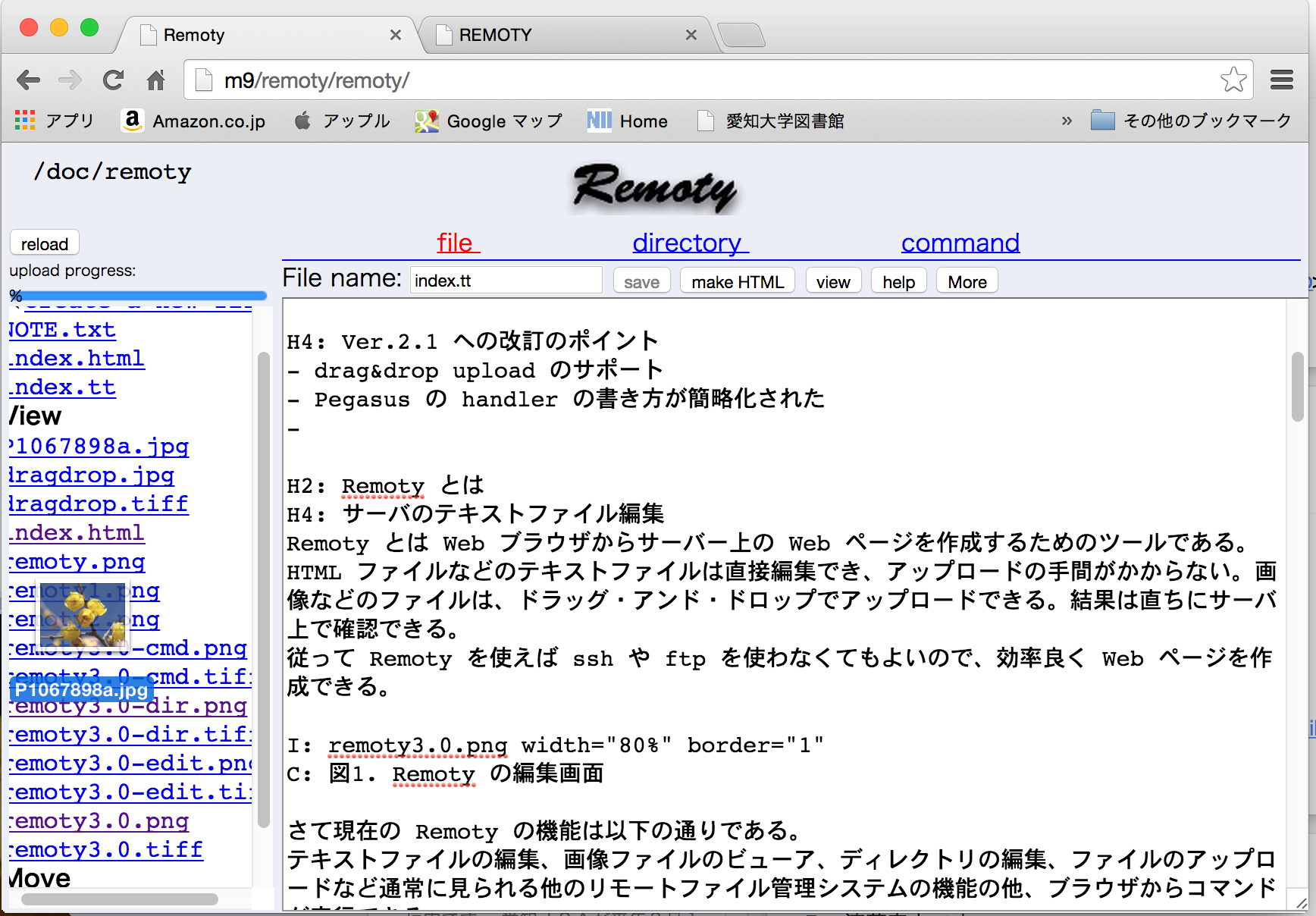Select the directory tab in Remoty
This screenshot has height=916, width=1316.
(690, 243)
